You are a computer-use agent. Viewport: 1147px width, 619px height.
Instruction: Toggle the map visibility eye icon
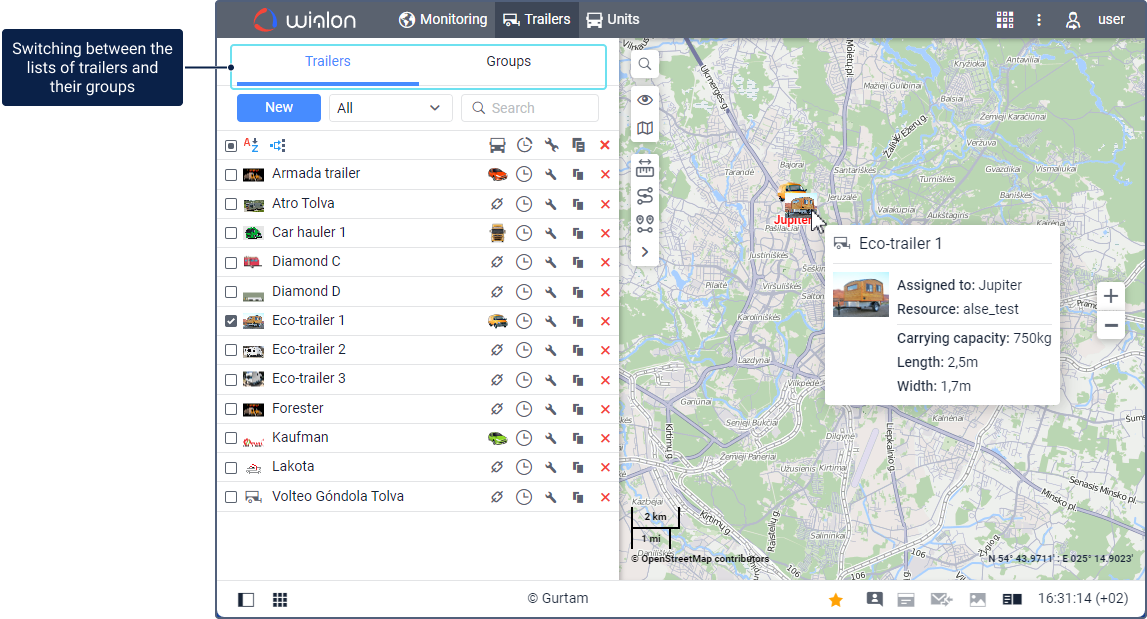[644, 100]
